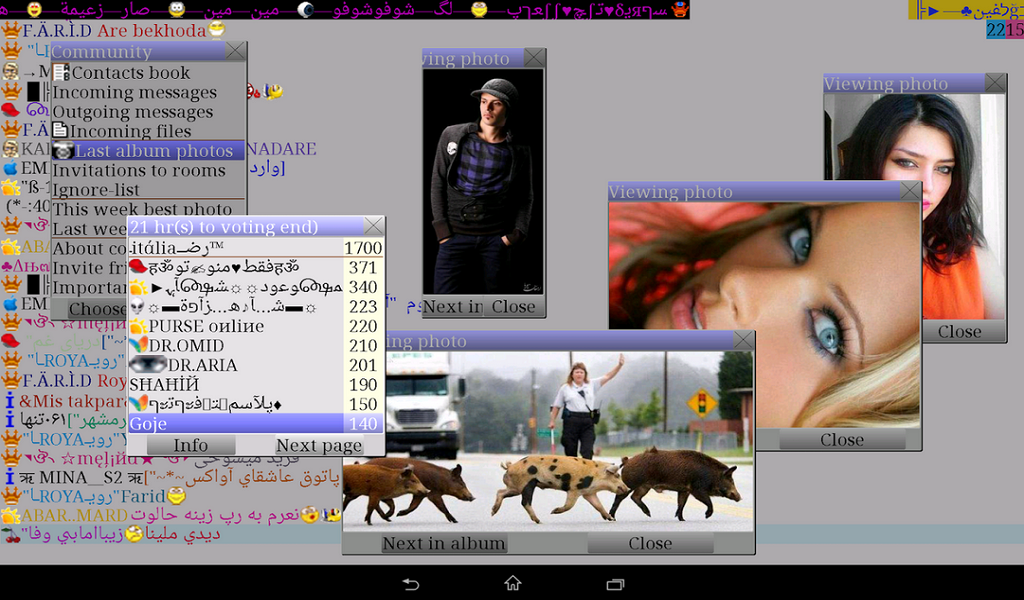
Task: Click butterfly icon in 150 votes row
Action: click(138, 404)
